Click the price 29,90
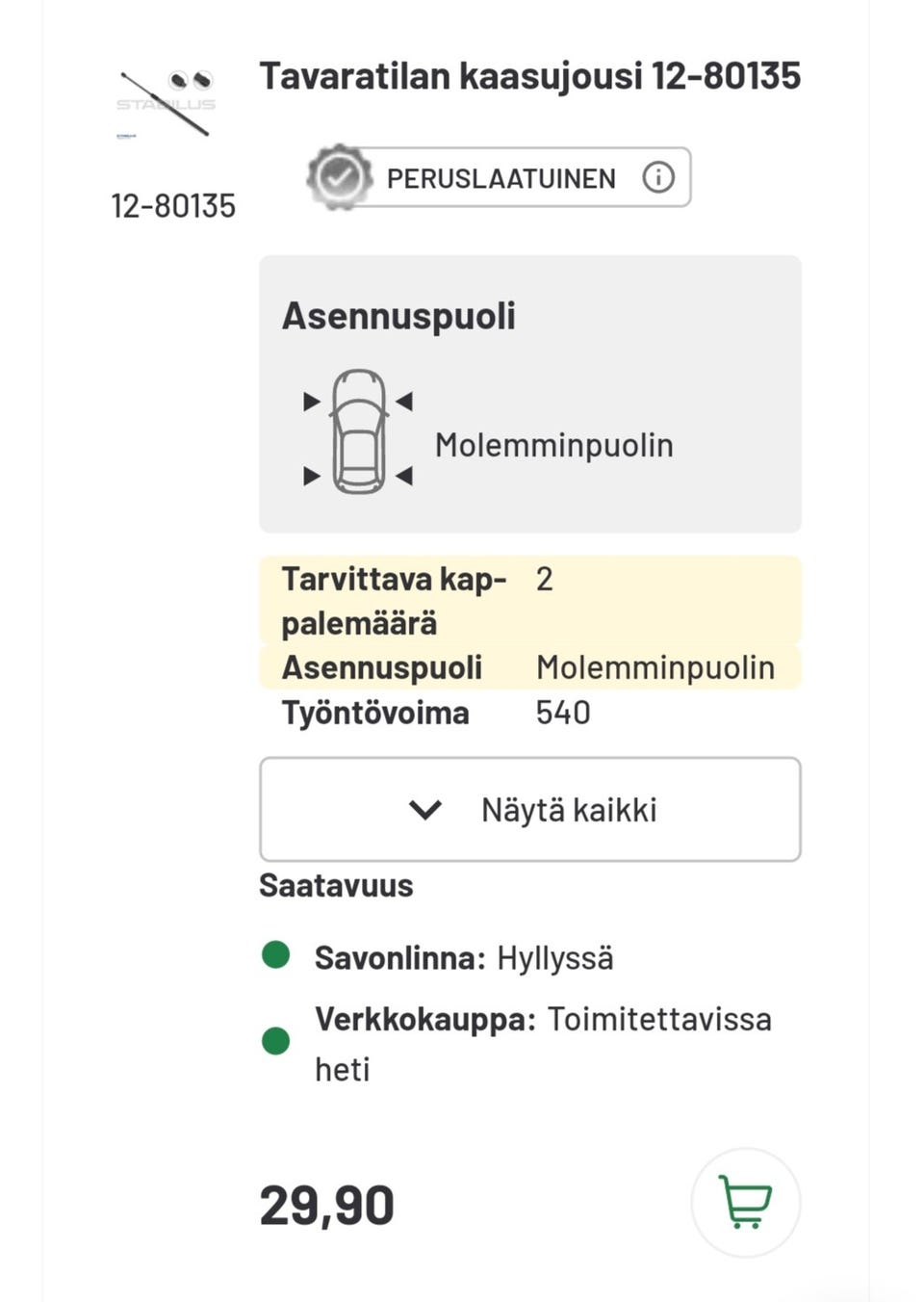This screenshot has width=924, height=1302. coord(327,1202)
